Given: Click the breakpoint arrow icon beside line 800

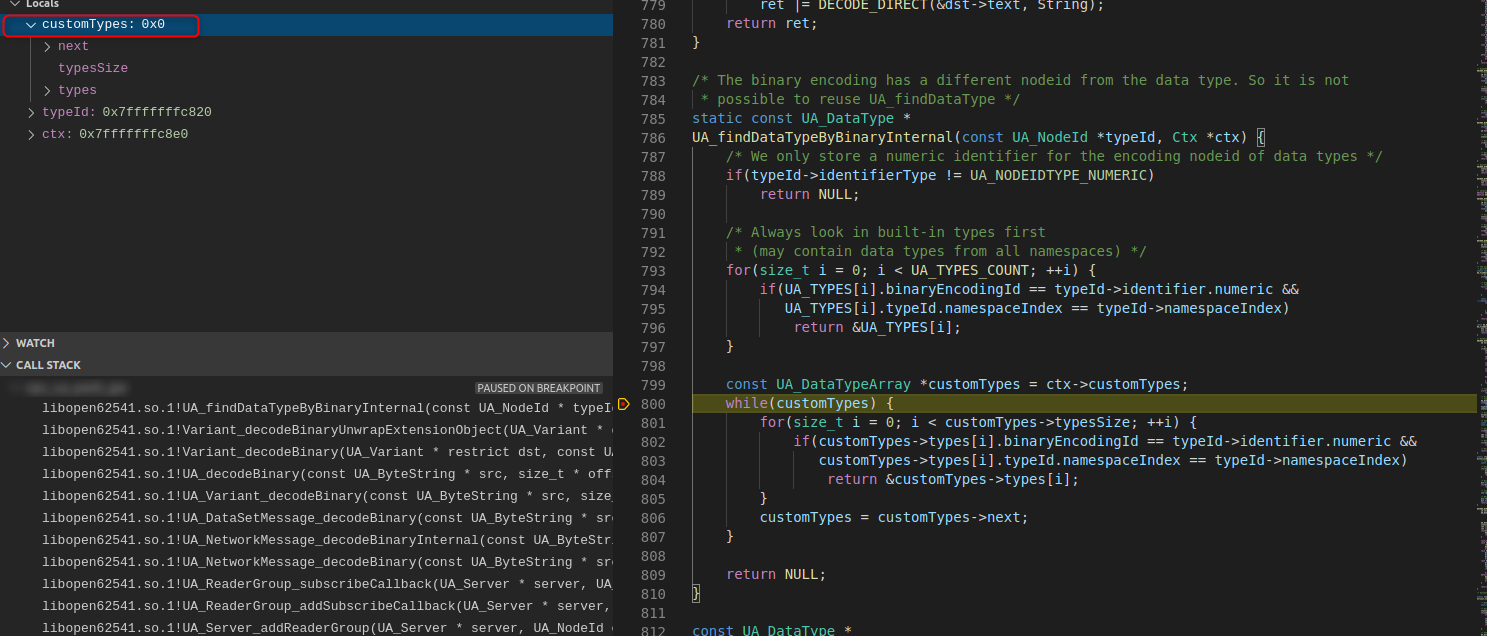Looking at the screenshot, I should point(626,403).
